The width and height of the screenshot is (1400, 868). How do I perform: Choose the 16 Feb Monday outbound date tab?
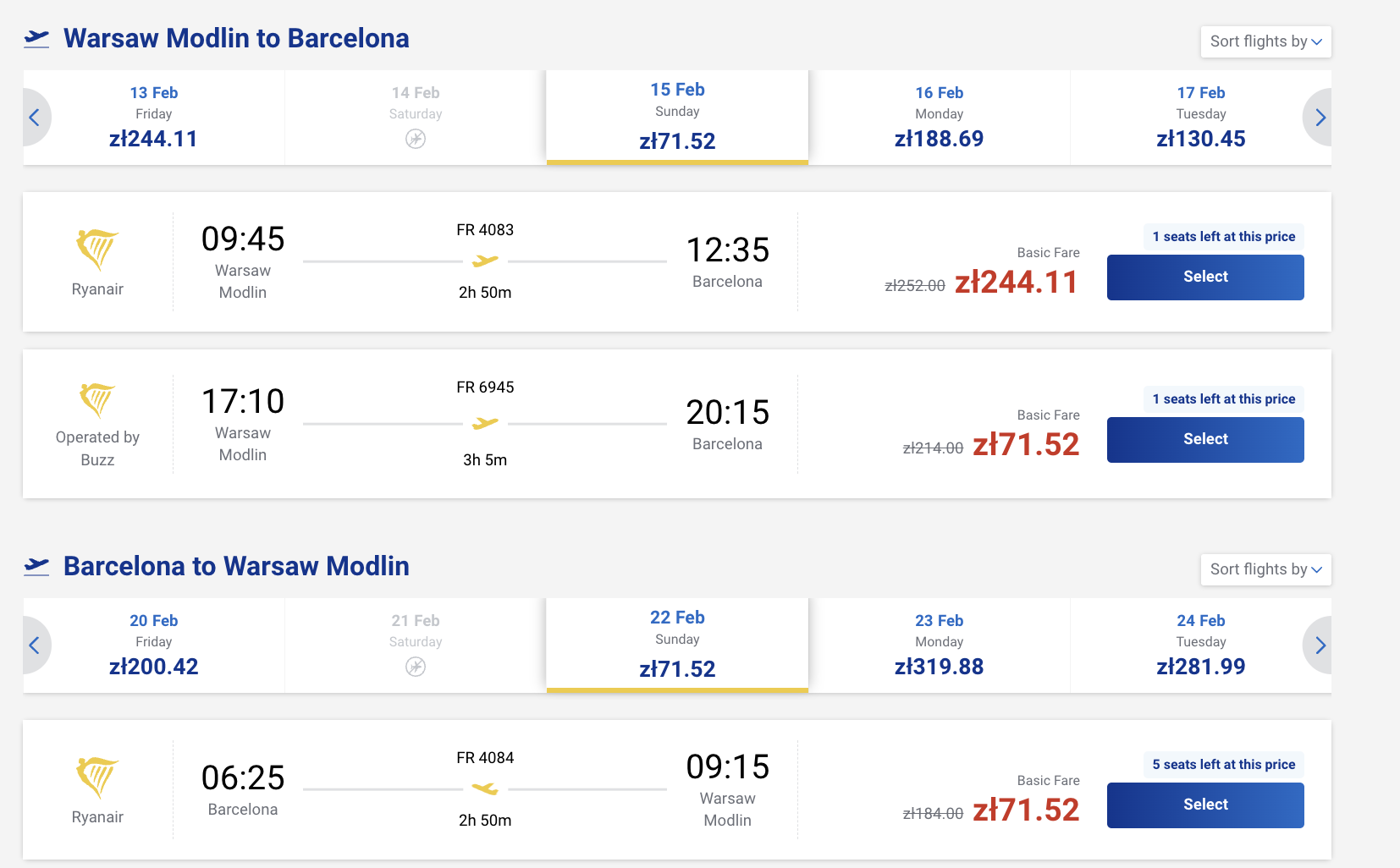(939, 117)
